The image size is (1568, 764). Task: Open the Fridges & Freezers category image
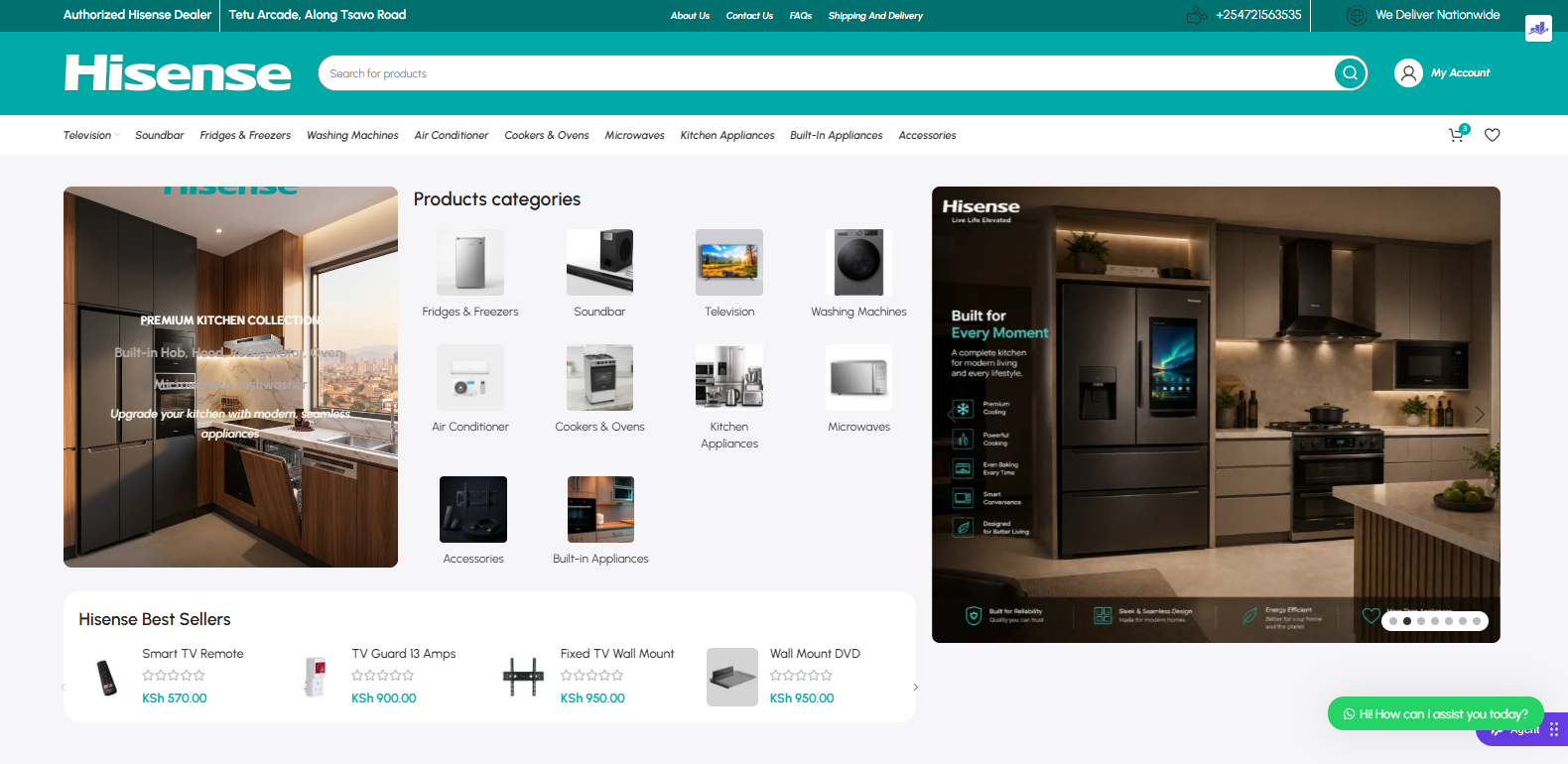pyautogui.click(x=470, y=262)
